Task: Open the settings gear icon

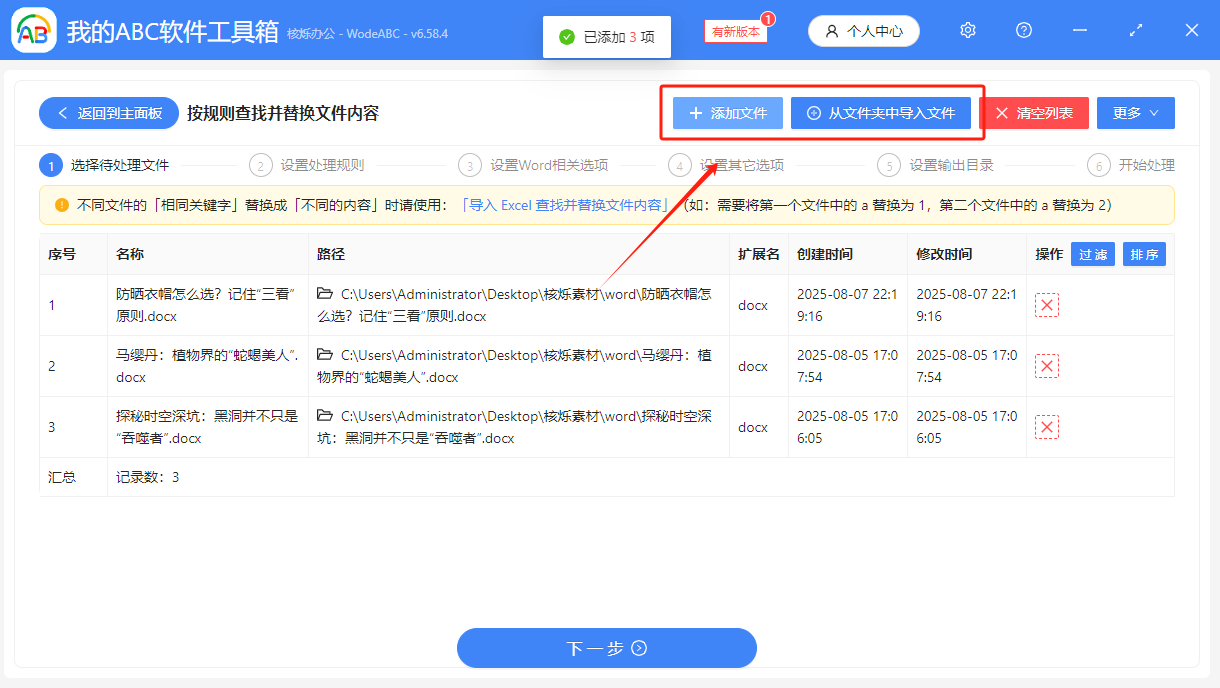Action: [x=967, y=30]
